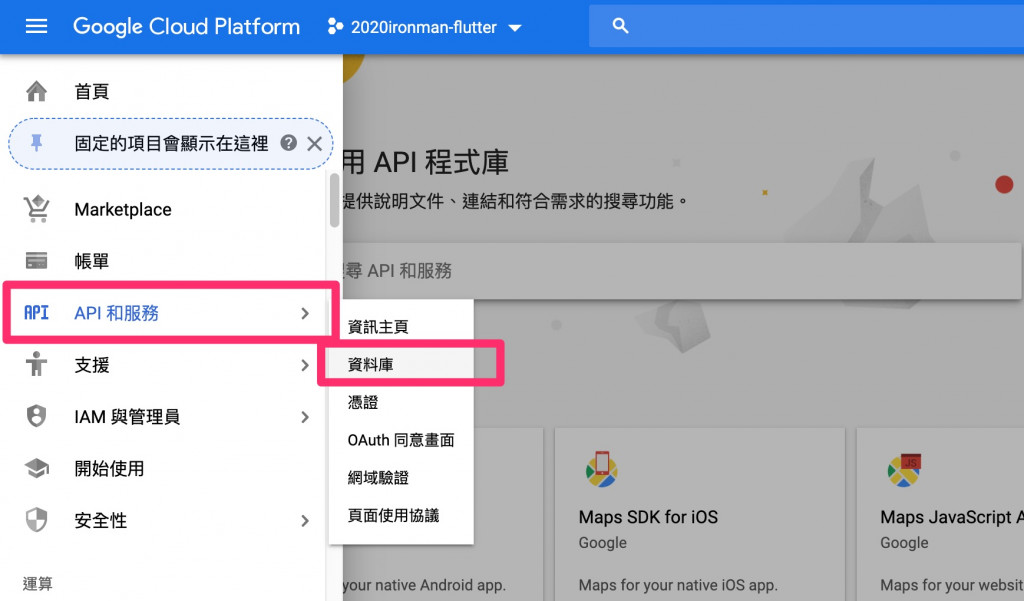Image resolution: width=1024 pixels, height=601 pixels.
Task: Open Maps JavaScript API card
Action: point(940,515)
